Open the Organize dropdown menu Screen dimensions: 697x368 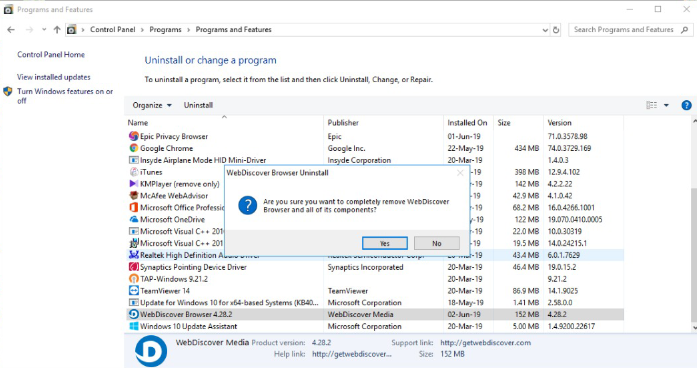click(152, 105)
